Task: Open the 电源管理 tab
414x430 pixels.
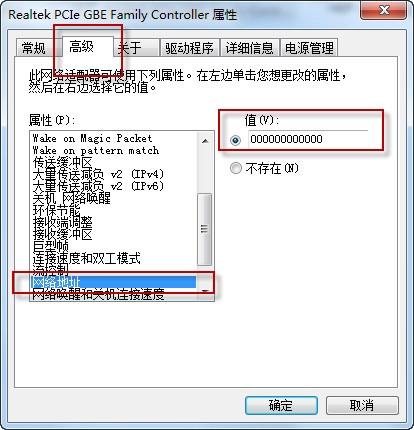Action: [309, 48]
